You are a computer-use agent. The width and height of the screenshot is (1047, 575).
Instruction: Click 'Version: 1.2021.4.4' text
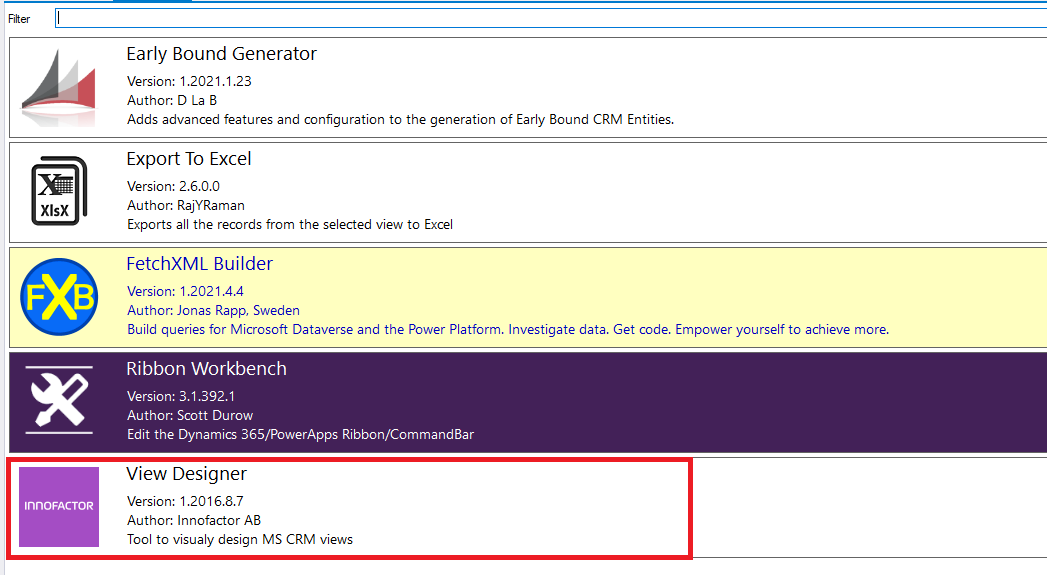(x=185, y=291)
